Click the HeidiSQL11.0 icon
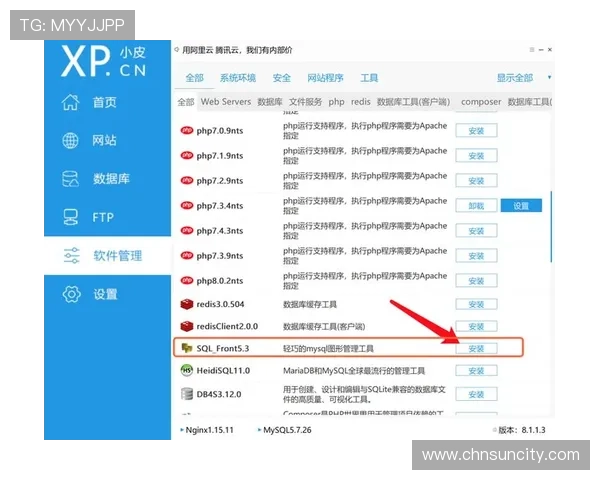 tap(187, 370)
